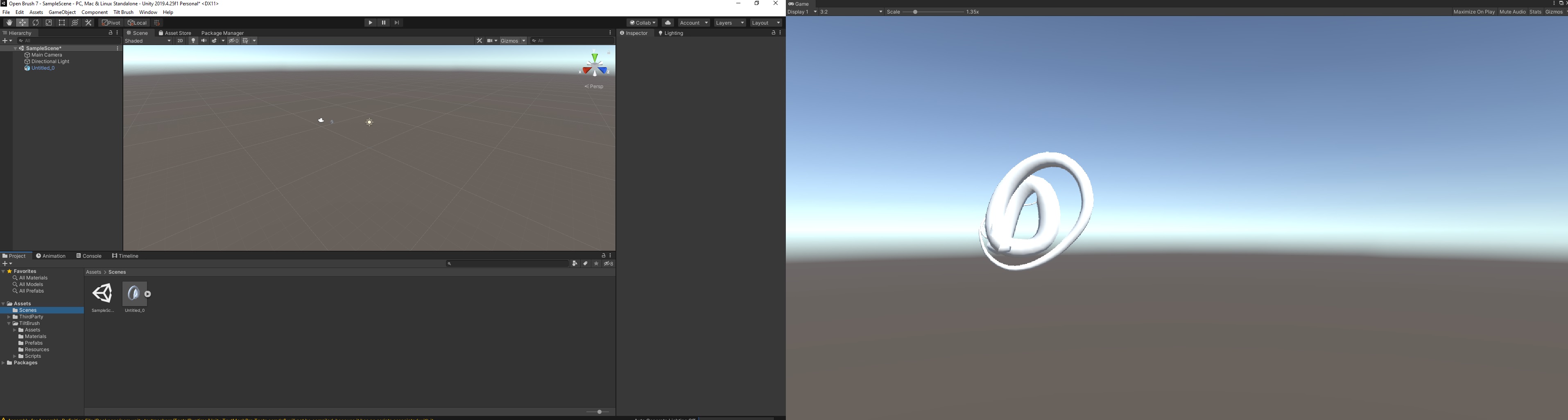Image resolution: width=1568 pixels, height=420 pixels.
Task: Select the Scale tool
Action: [49, 22]
